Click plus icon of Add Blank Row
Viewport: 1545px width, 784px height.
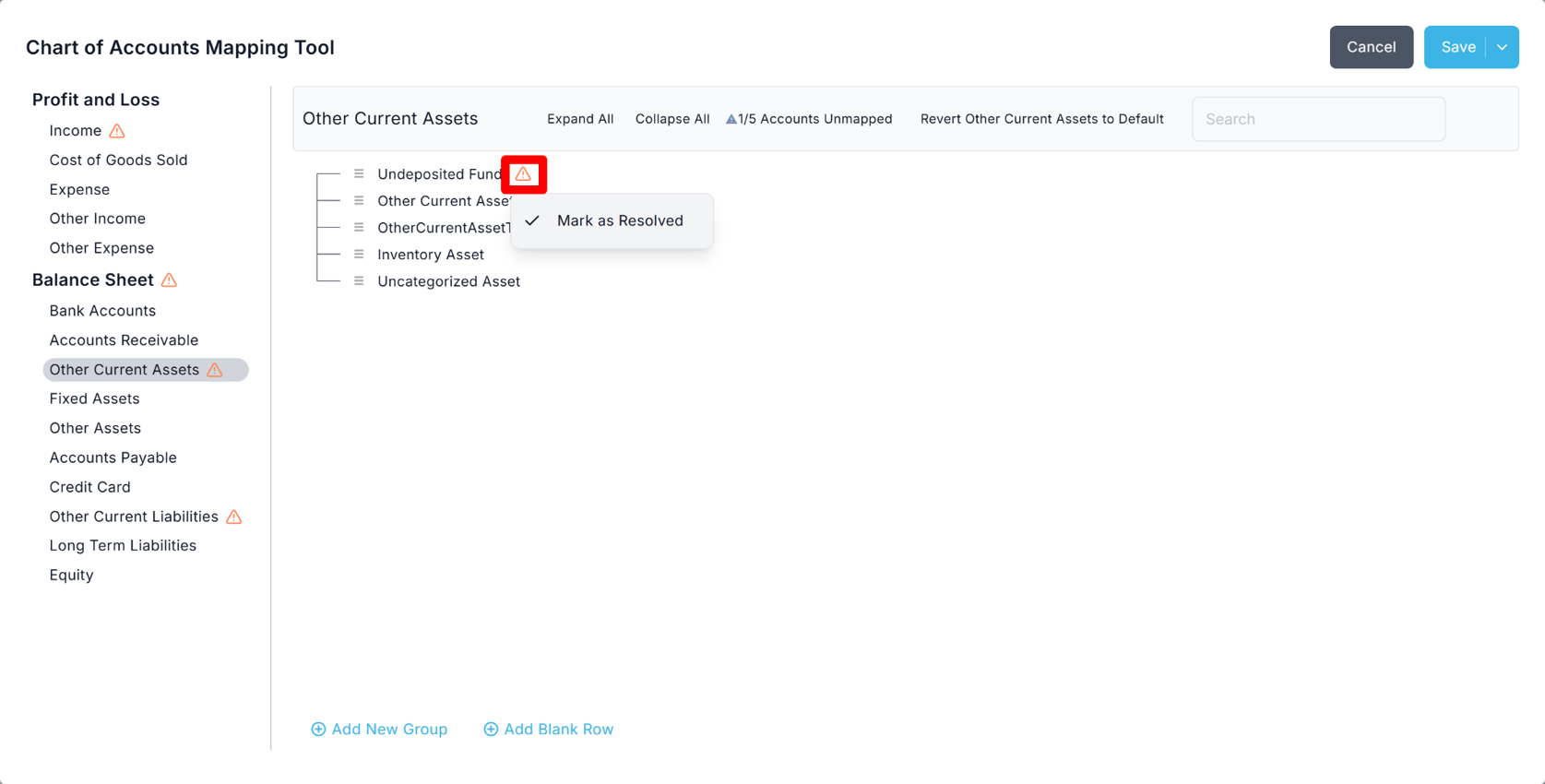click(491, 730)
